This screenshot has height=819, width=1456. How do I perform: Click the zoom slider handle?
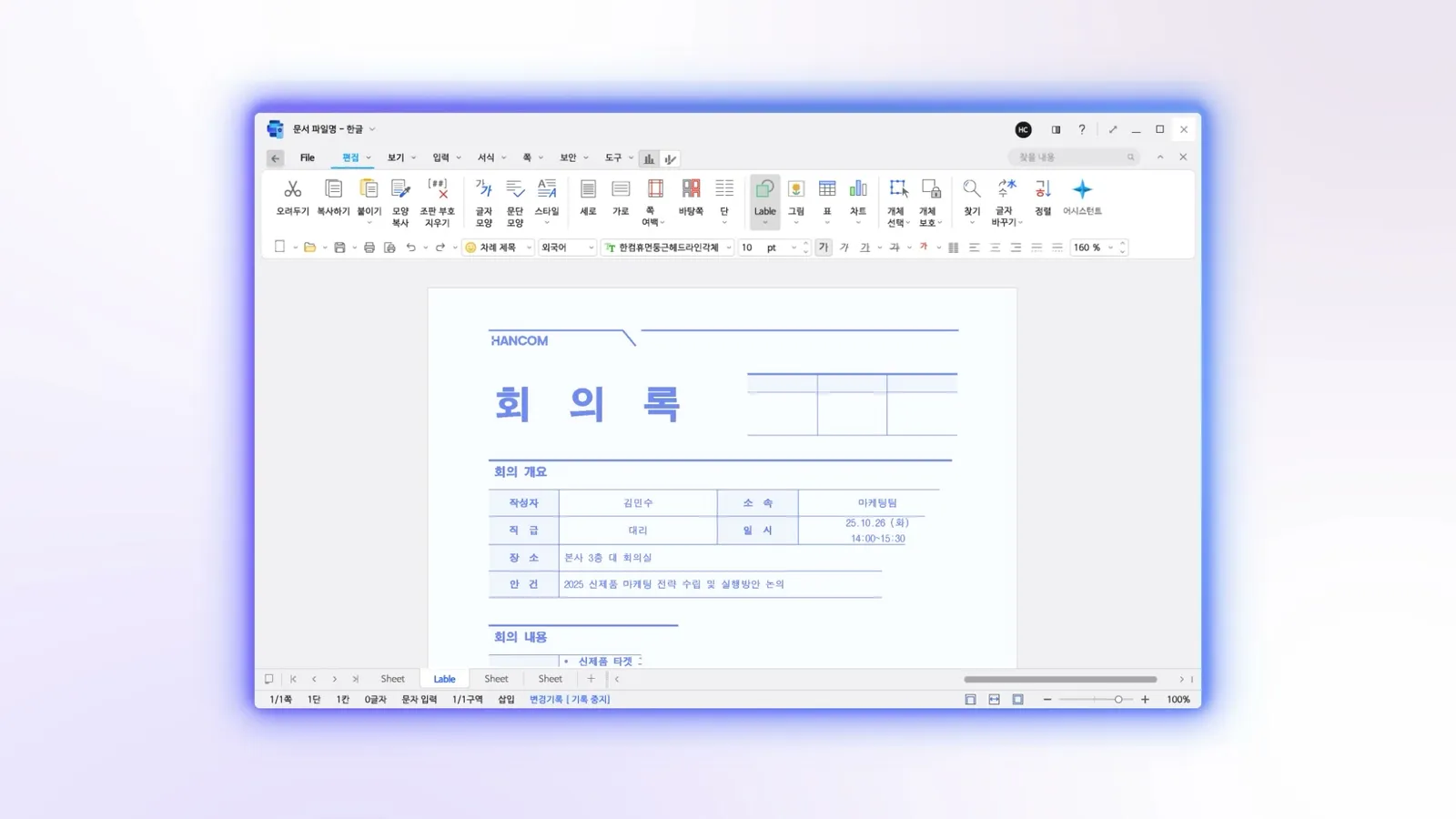click(x=1118, y=699)
